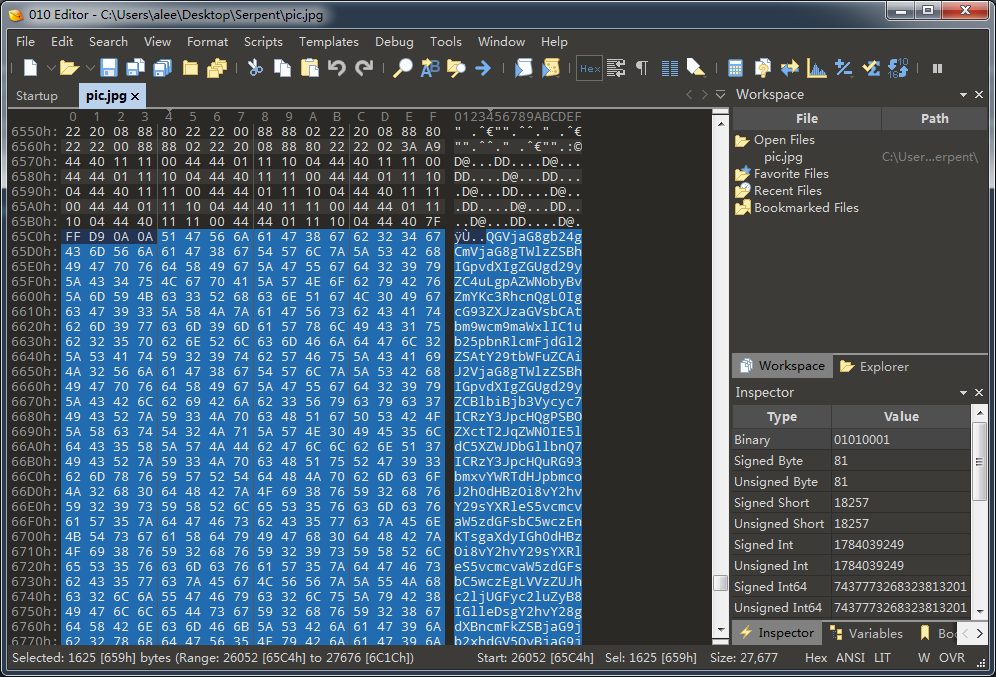
Task: Open the File menu
Action: [25, 42]
